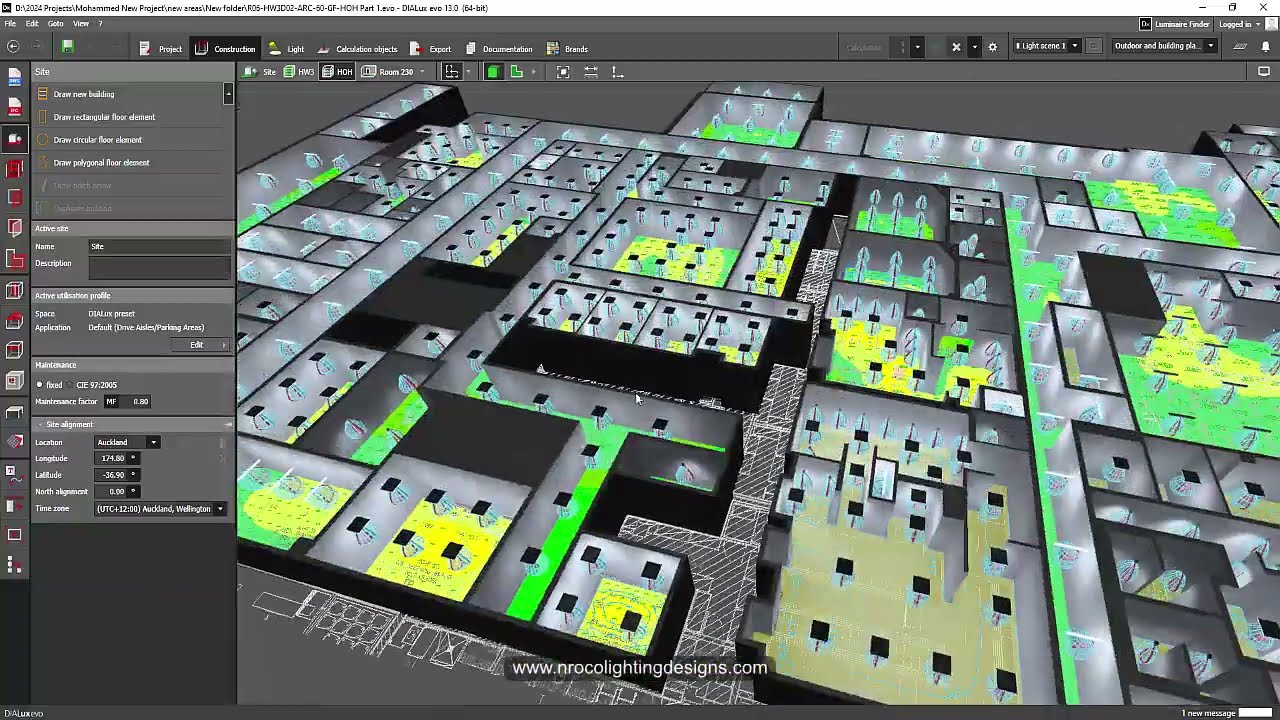Viewport: 1280px width, 720px height.
Task: Click the site Name input field
Action: pos(159,246)
